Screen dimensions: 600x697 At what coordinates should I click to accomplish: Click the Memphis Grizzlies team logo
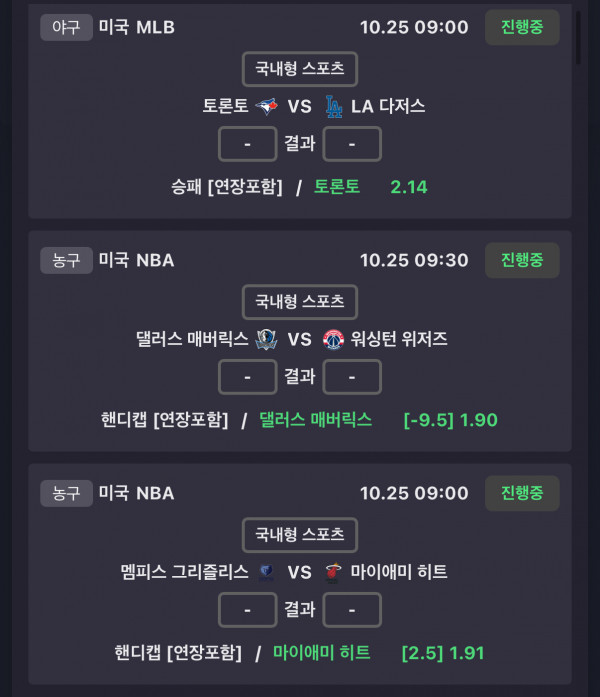pyautogui.click(x=265, y=572)
